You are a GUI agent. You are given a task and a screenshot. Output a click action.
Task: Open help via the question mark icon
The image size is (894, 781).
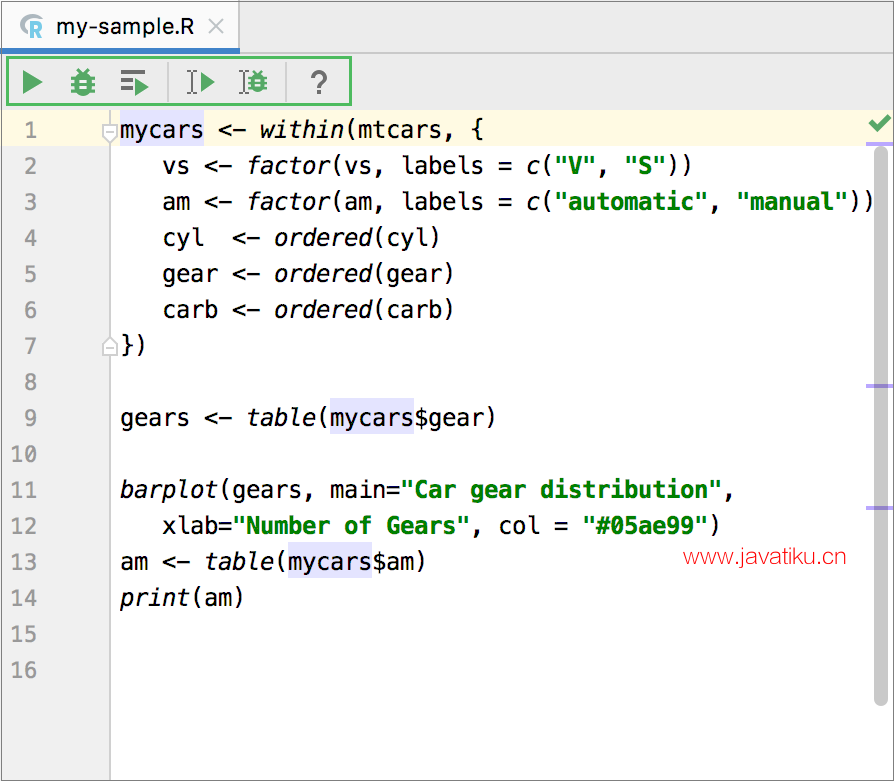point(318,82)
